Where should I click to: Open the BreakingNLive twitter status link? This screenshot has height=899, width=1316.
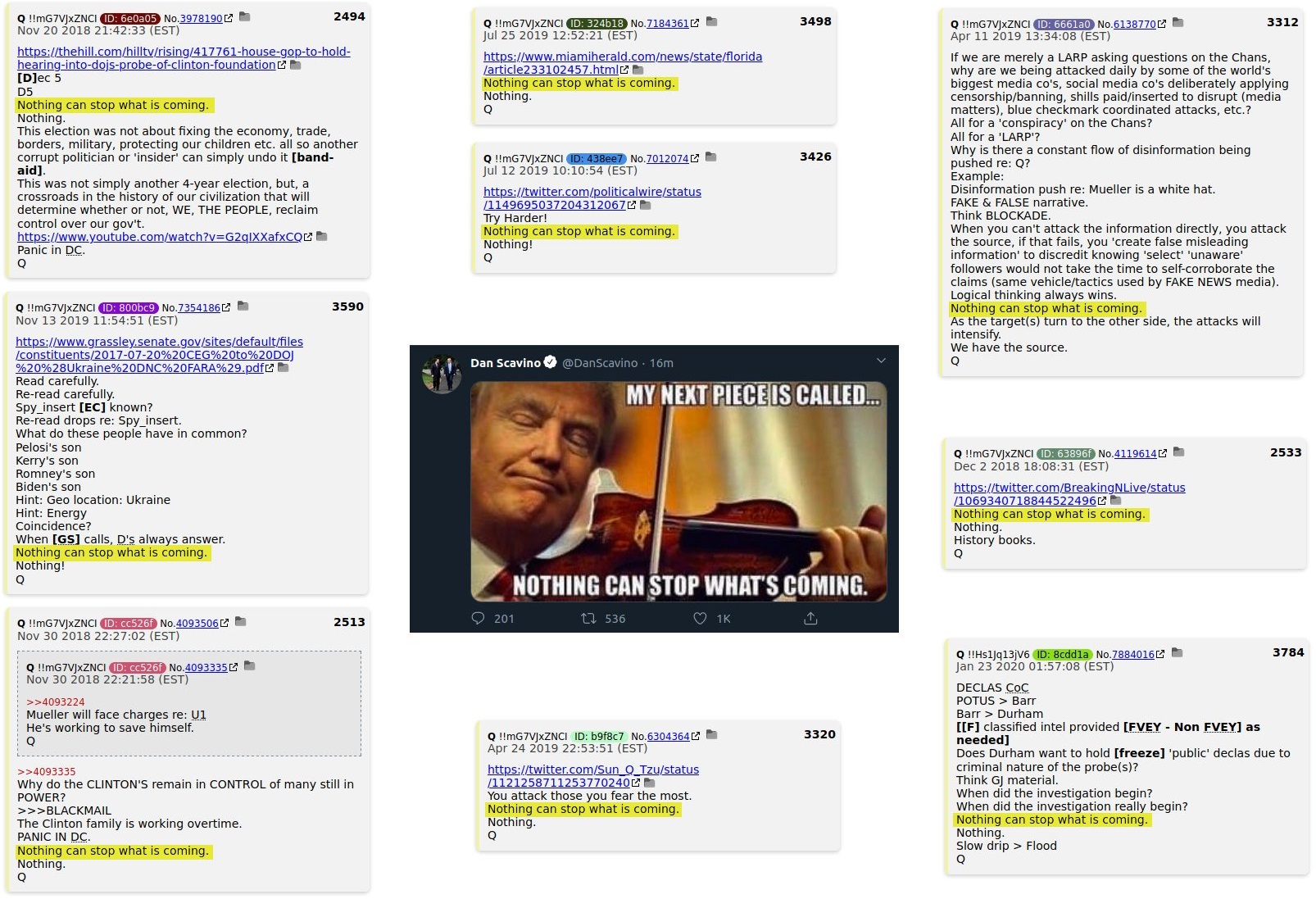pyautogui.click(x=1069, y=493)
